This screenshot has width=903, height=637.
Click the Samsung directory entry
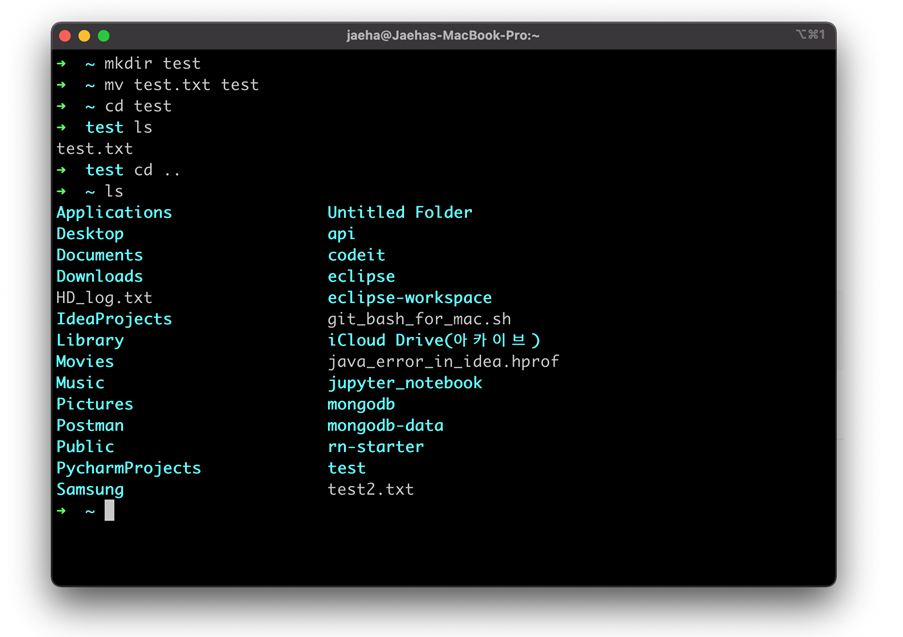coord(90,490)
